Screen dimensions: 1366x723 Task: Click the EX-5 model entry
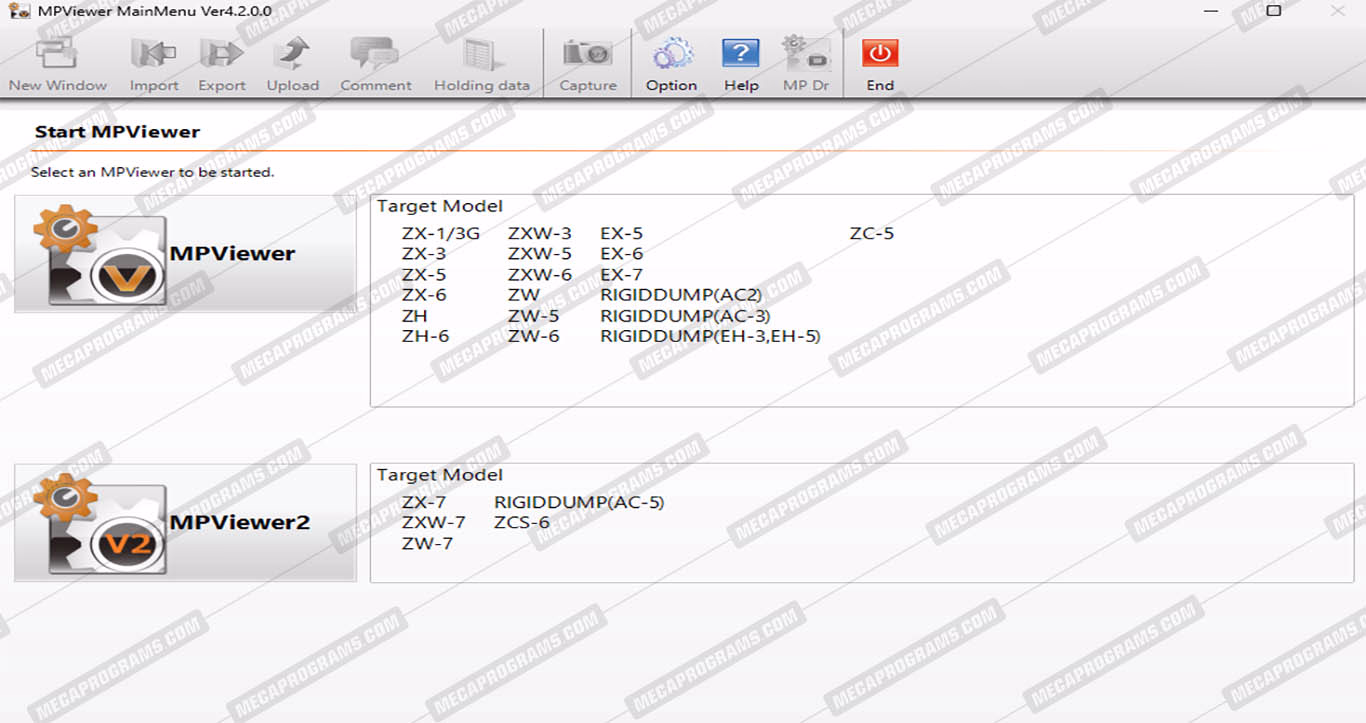[x=622, y=234]
